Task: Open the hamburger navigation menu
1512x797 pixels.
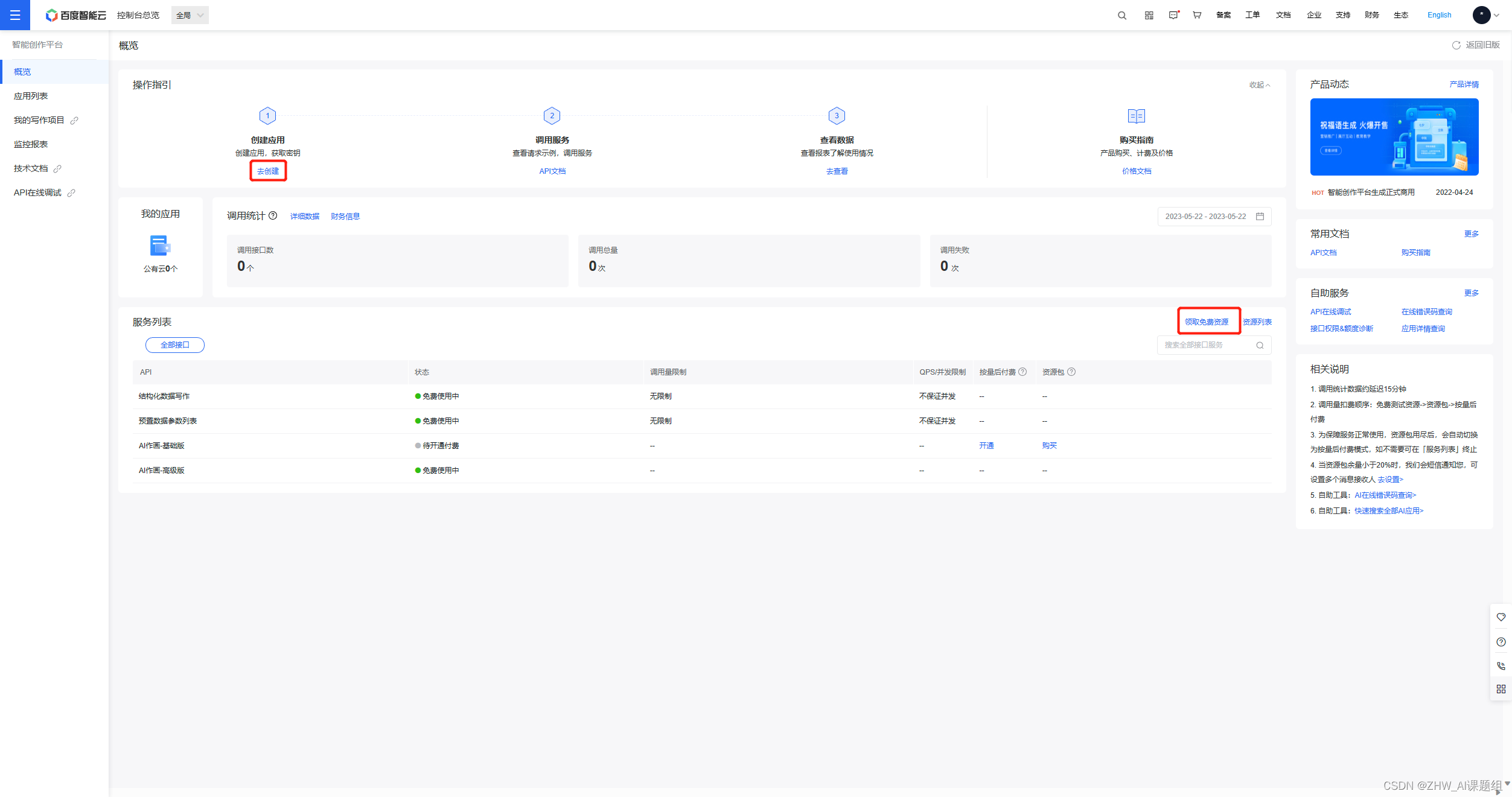Action: (x=15, y=15)
